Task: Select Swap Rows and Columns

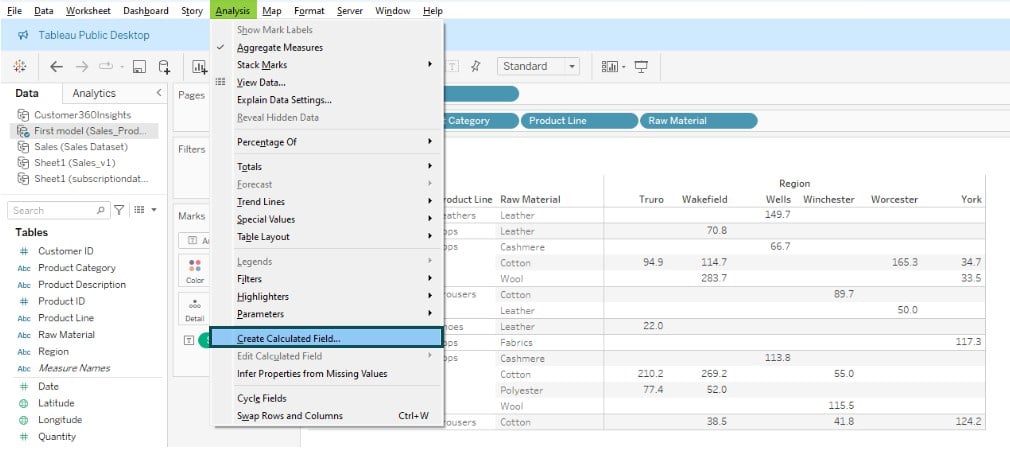Action: [327, 415]
